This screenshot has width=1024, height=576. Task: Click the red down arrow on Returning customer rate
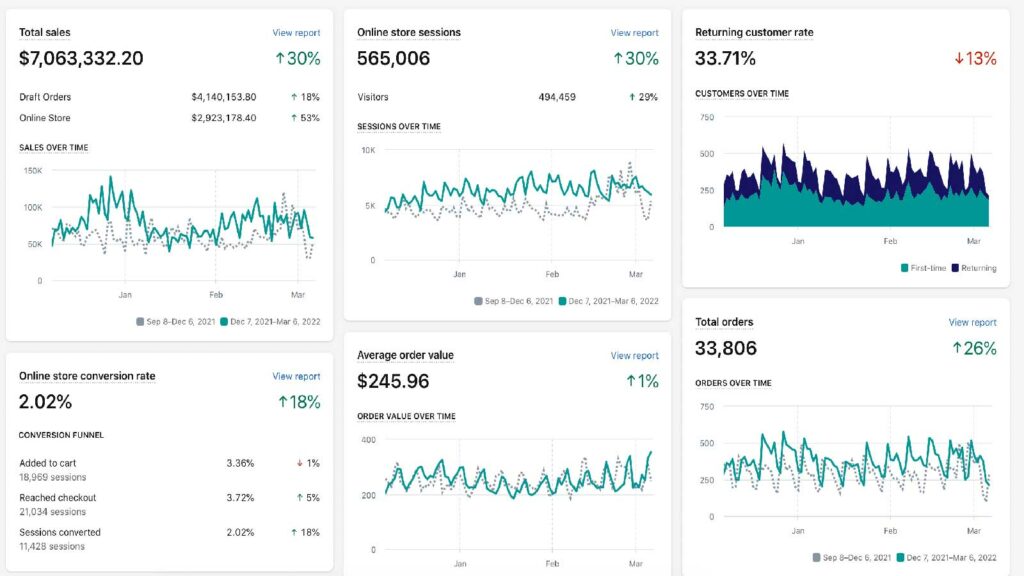959,59
